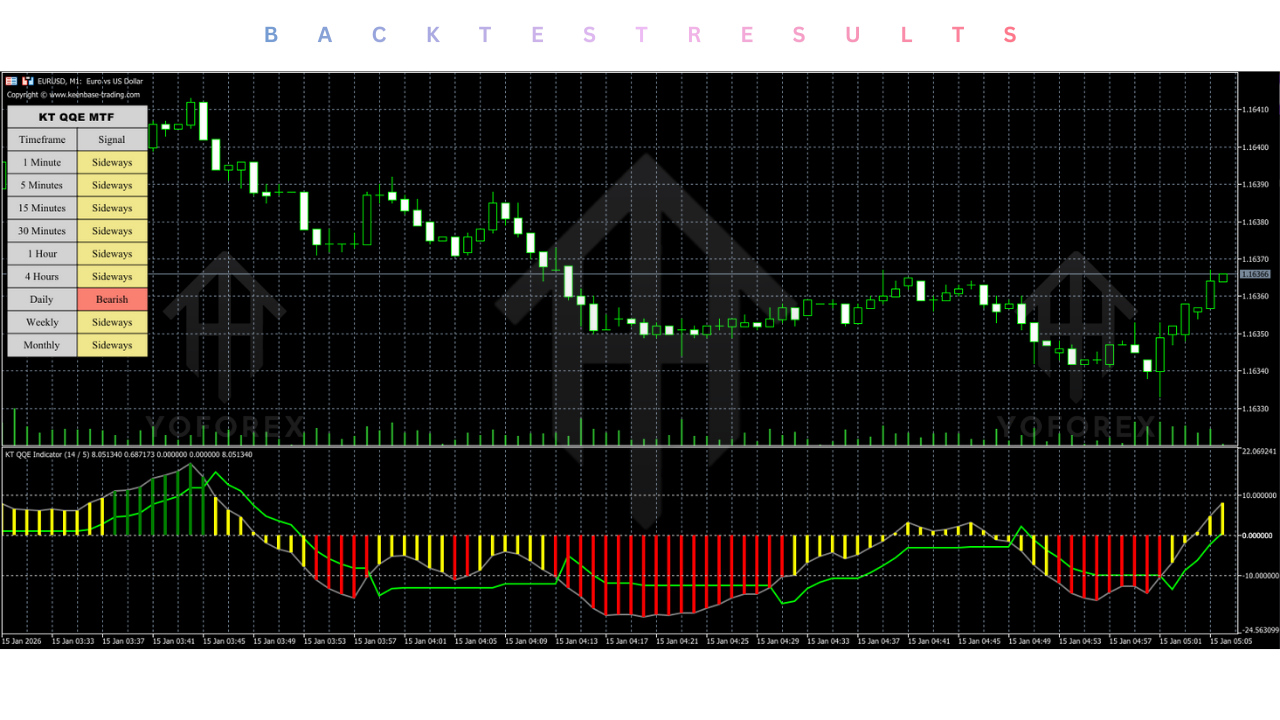Click the 22.069241 indicator scale value
Viewport: 1280px width, 720px height.
[1258, 449]
